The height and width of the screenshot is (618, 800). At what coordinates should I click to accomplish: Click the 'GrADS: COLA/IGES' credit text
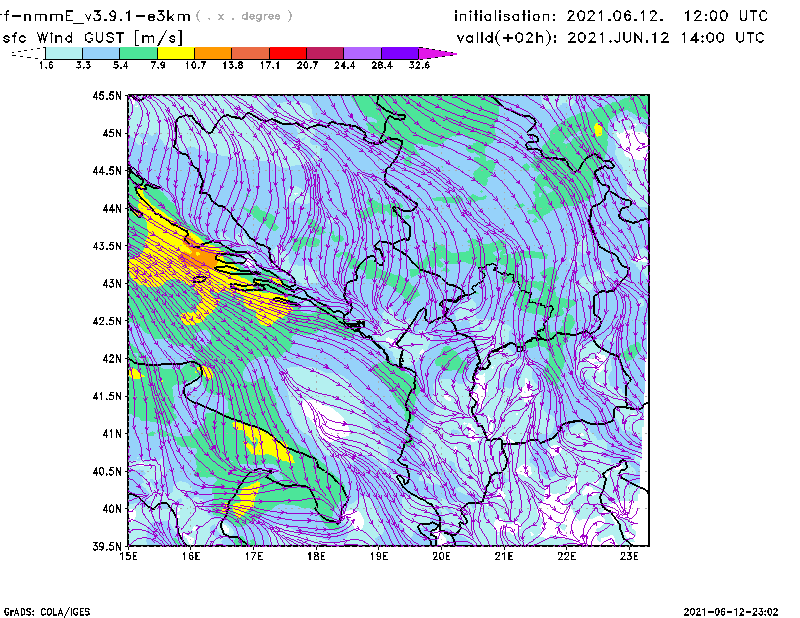[47, 612]
